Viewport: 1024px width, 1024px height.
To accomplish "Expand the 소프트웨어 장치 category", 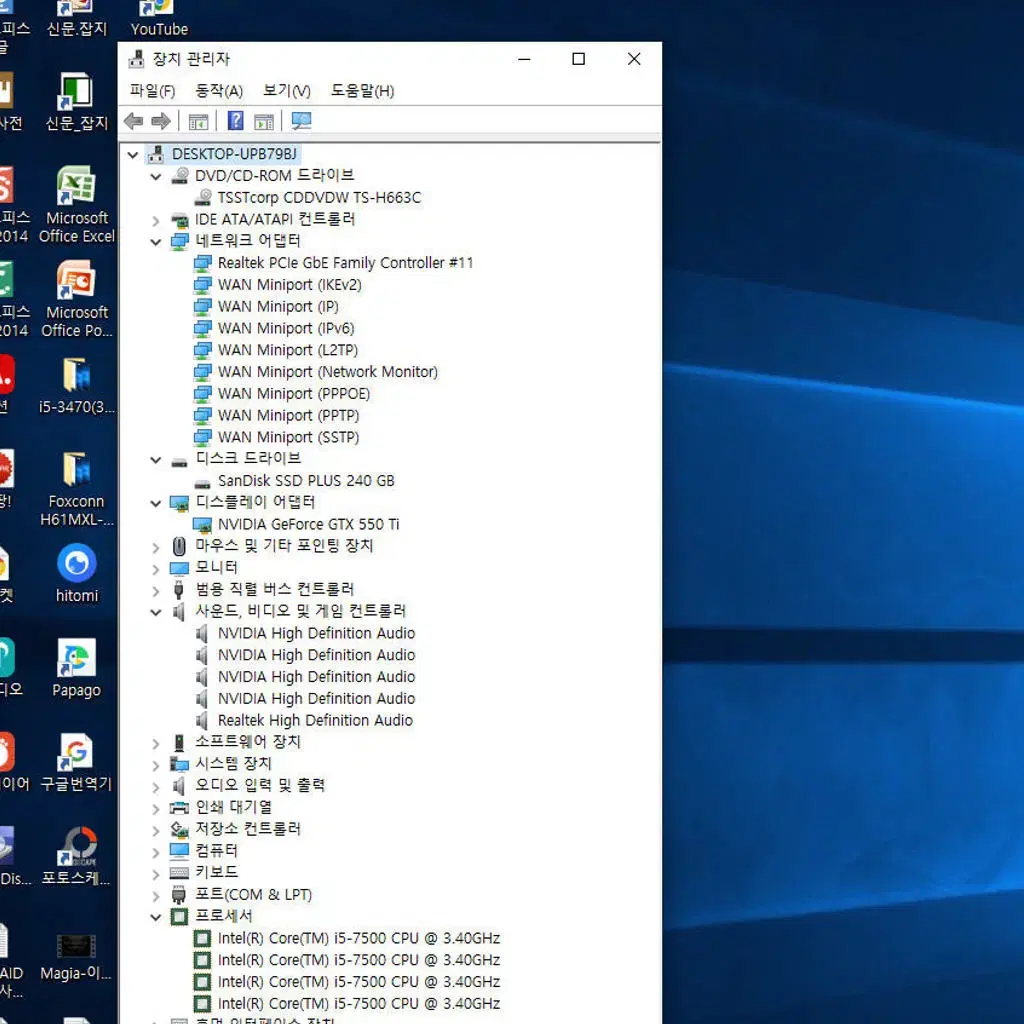I will click(155, 743).
